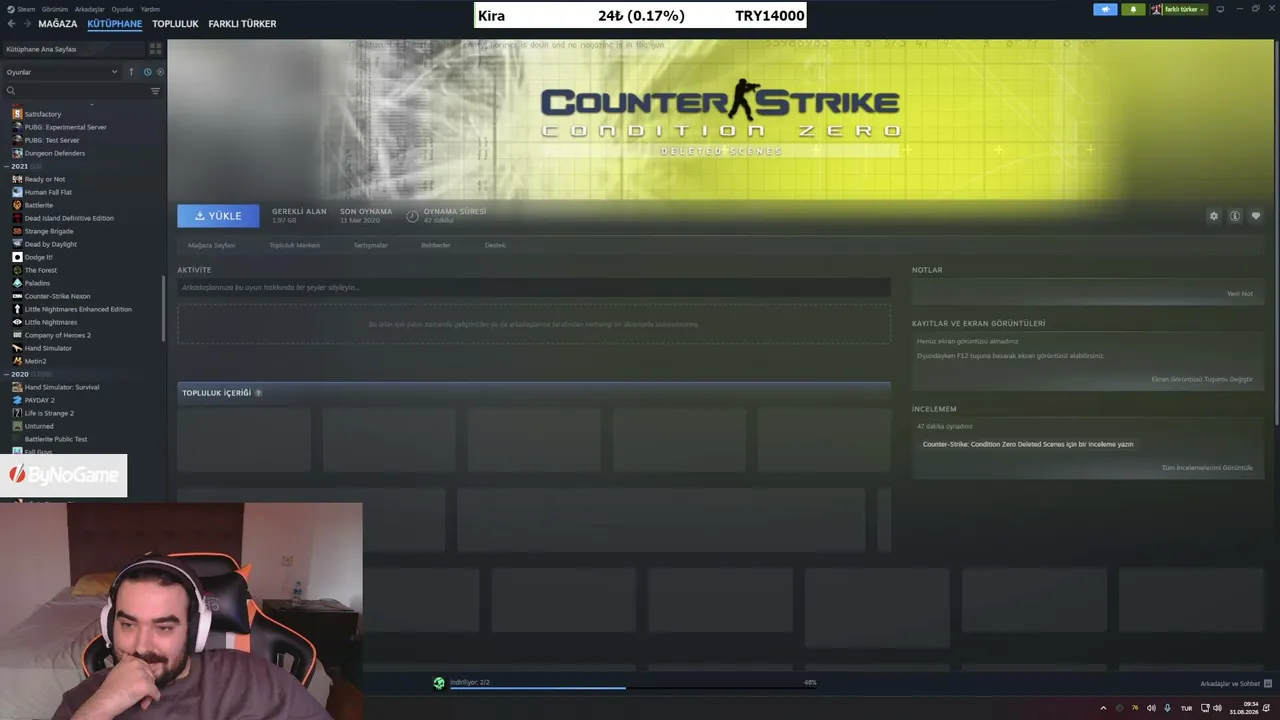Toggle sort by recent activity clock icon
This screenshot has width=1280, height=720.
(147, 72)
